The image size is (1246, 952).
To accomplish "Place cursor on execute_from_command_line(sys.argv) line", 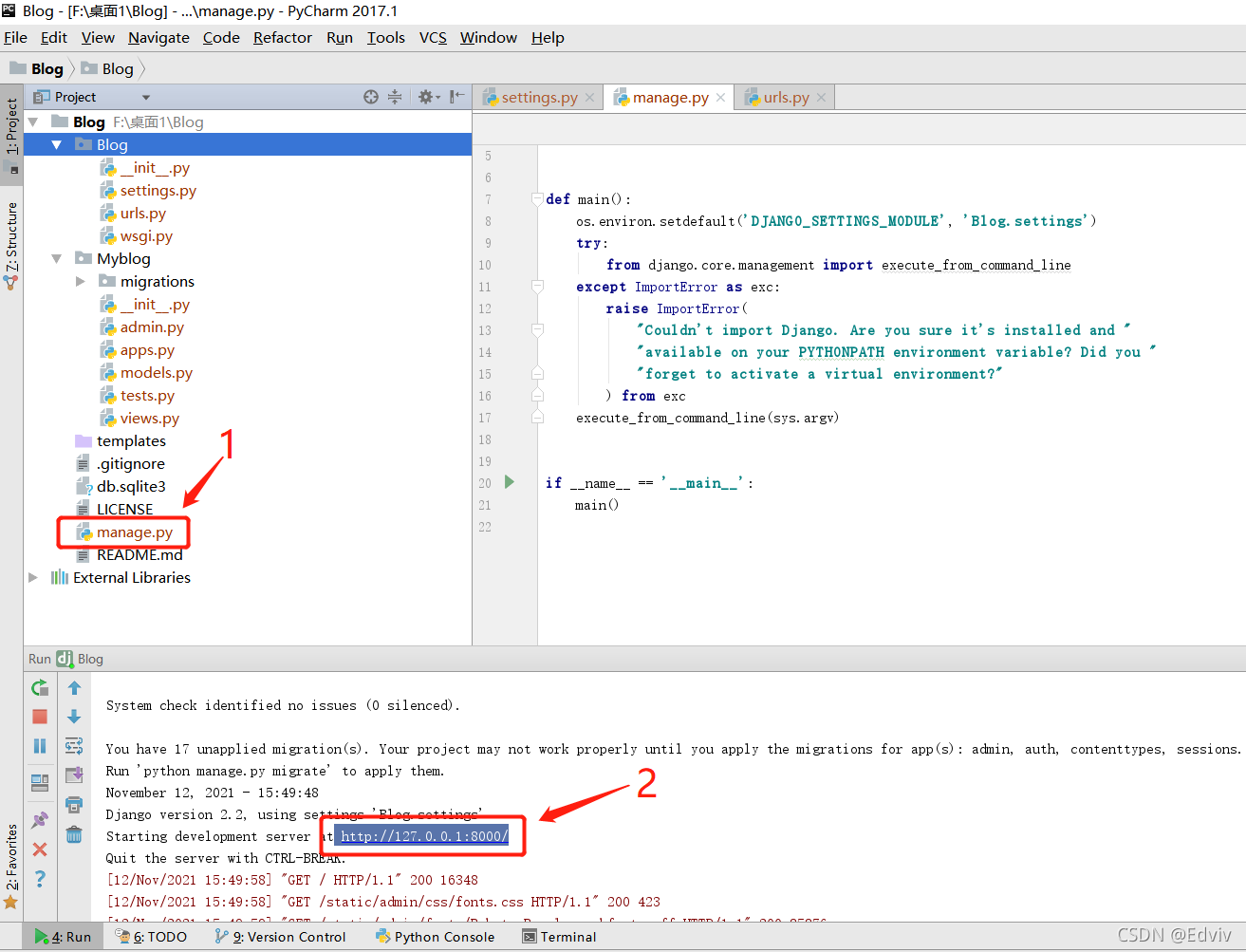I will point(707,418).
